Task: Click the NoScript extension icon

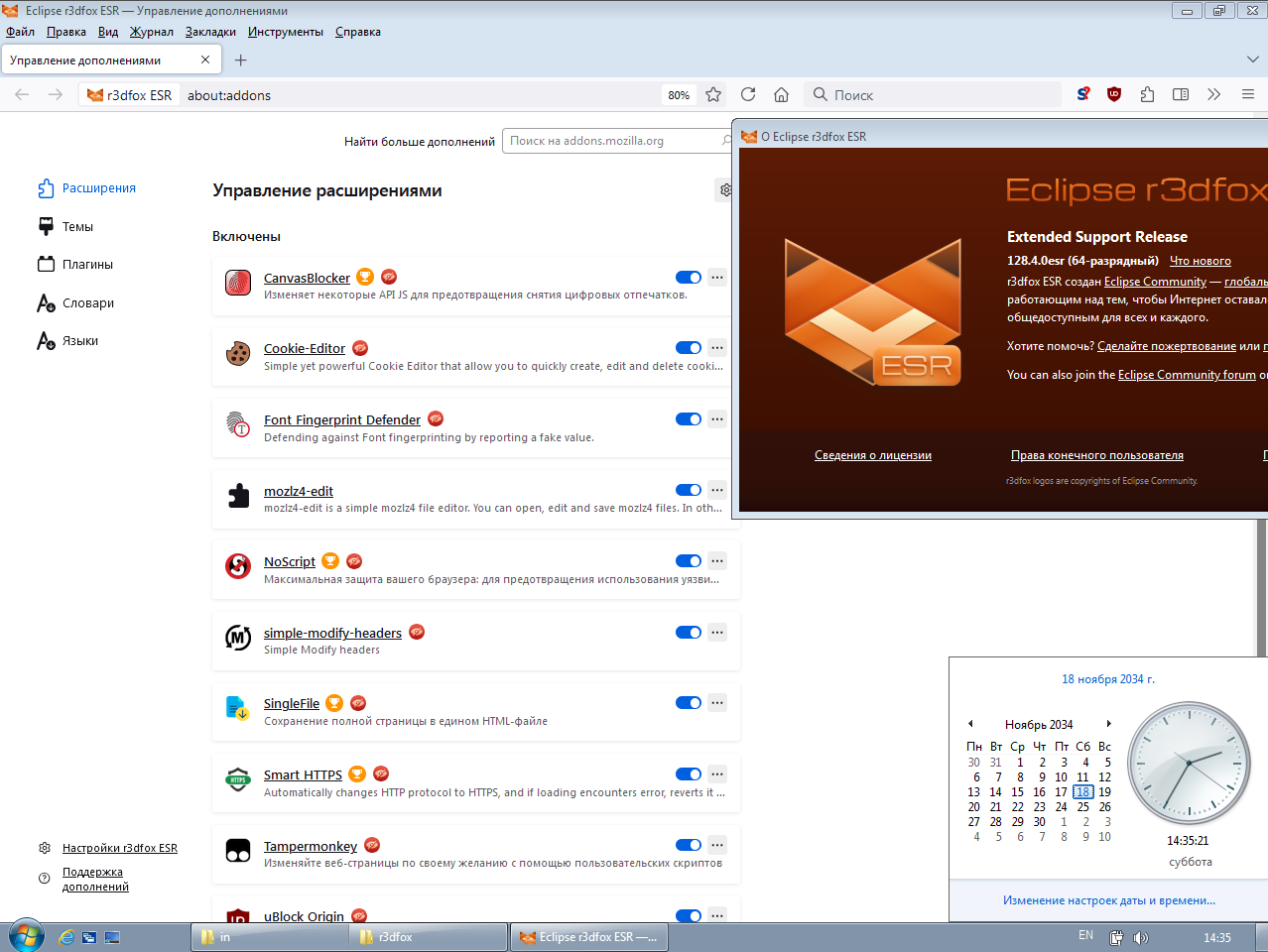Action: (x=238, y=566)
